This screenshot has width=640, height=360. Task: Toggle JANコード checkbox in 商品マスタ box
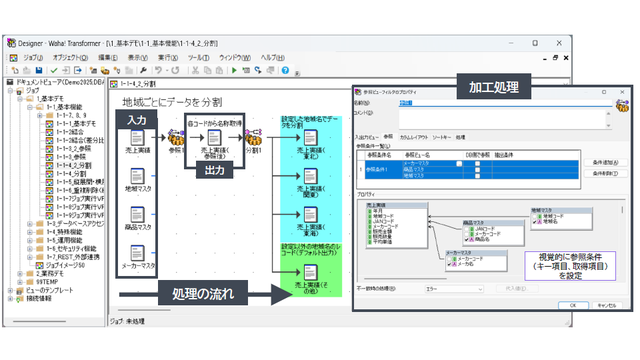[466, 229]
